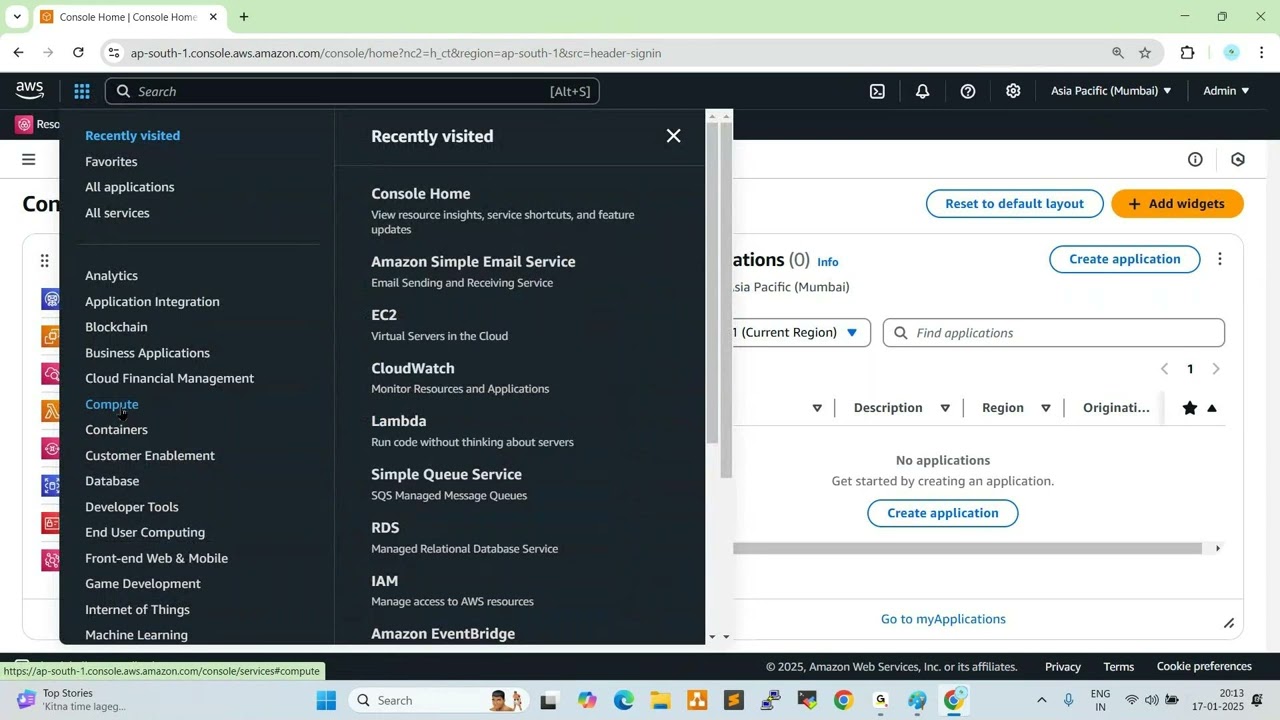
Task: Open the hamburger side navigation icon
Action: [x=29, y=160]
